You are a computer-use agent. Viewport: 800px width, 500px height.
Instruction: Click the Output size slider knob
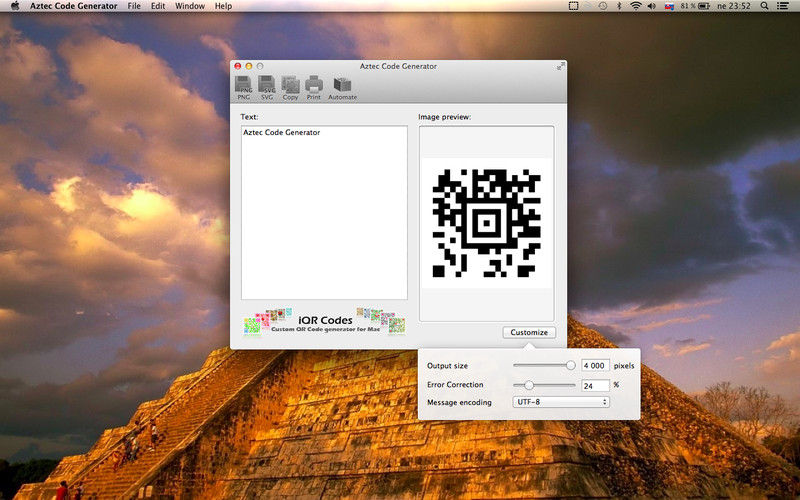570,365
